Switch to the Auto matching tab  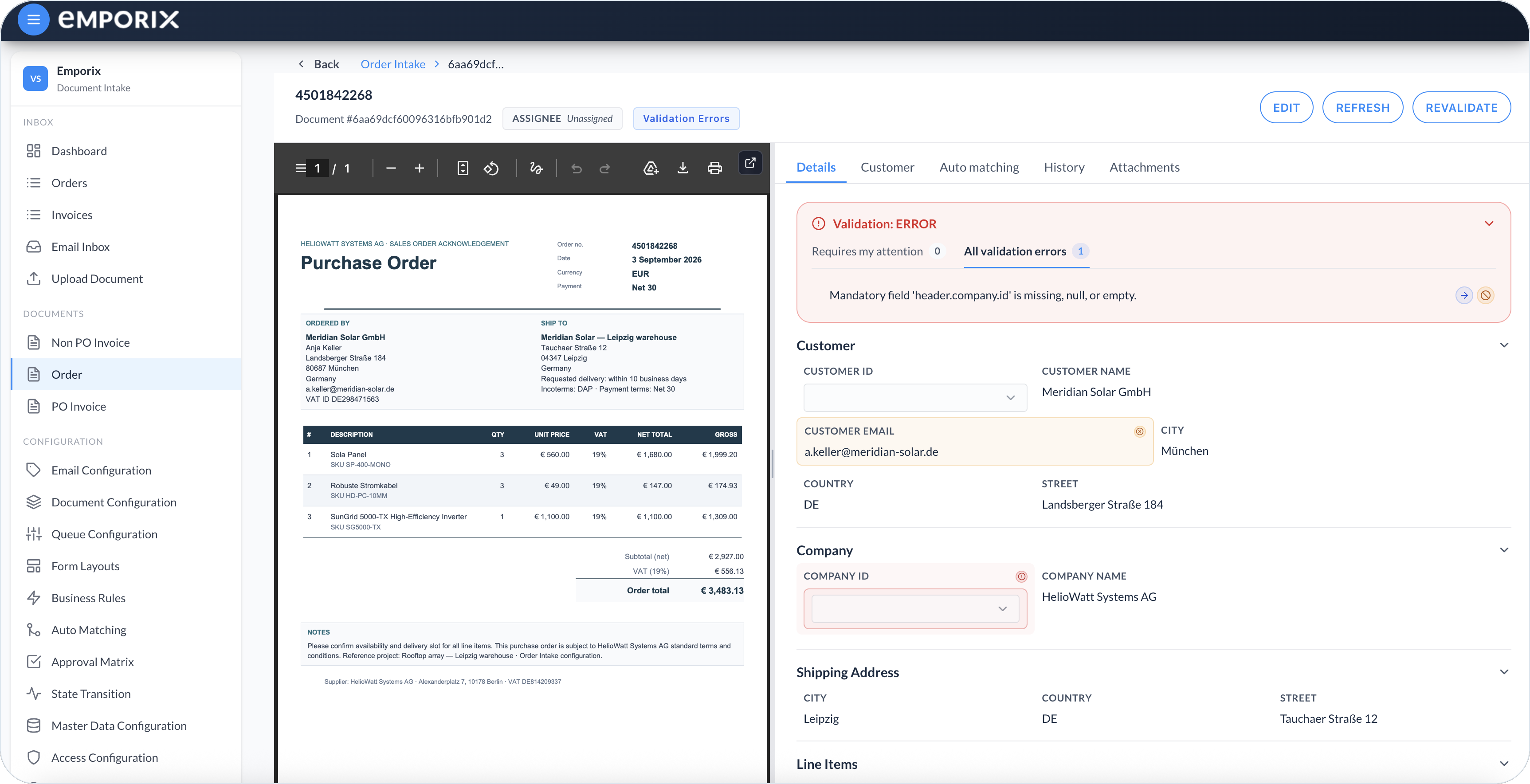(x=979, y=168)
